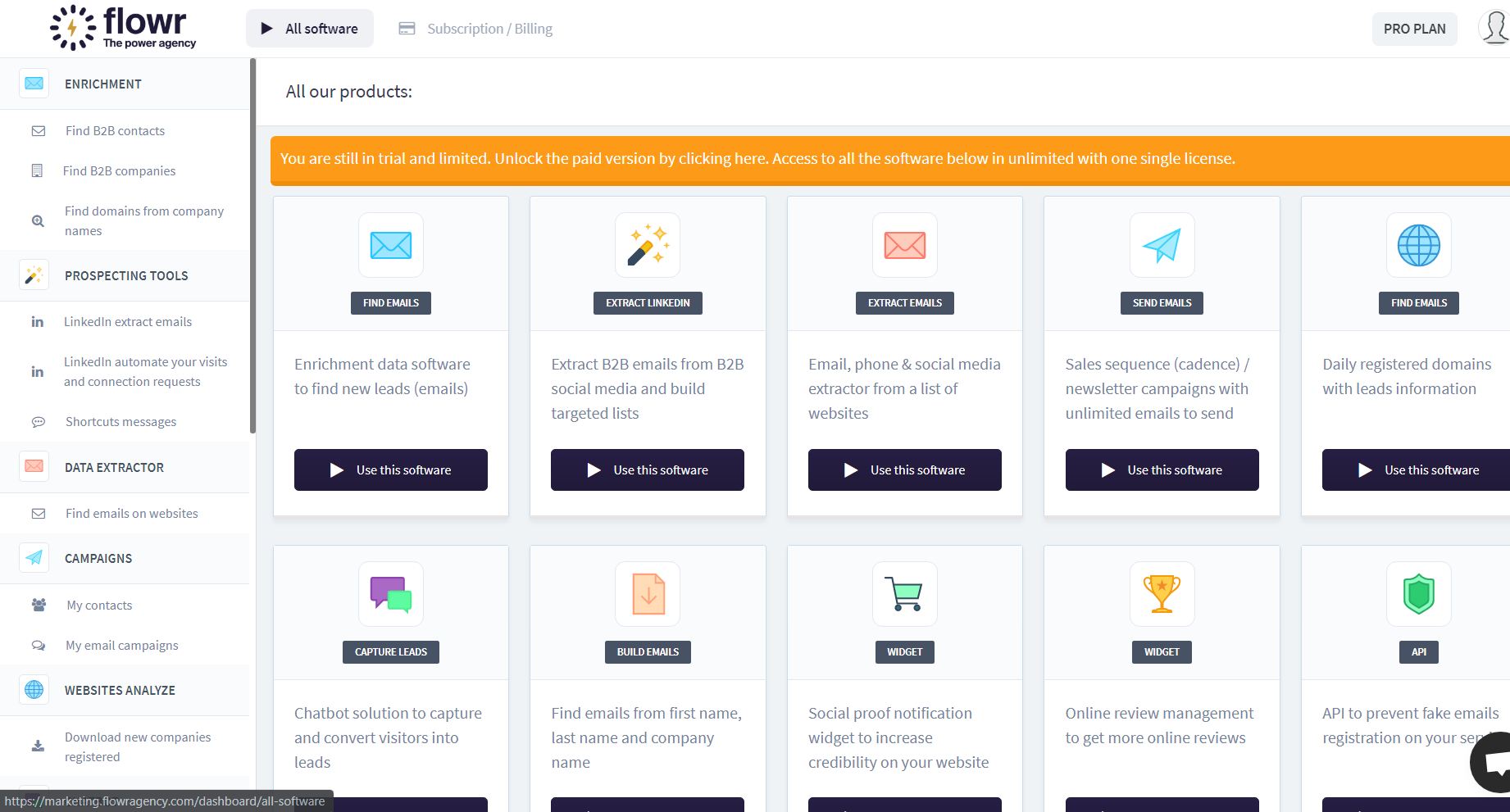This screenshot has width=1510, height=812.
Task: Click the PRO PLAN button
Action: click(x=1414, y=28)
